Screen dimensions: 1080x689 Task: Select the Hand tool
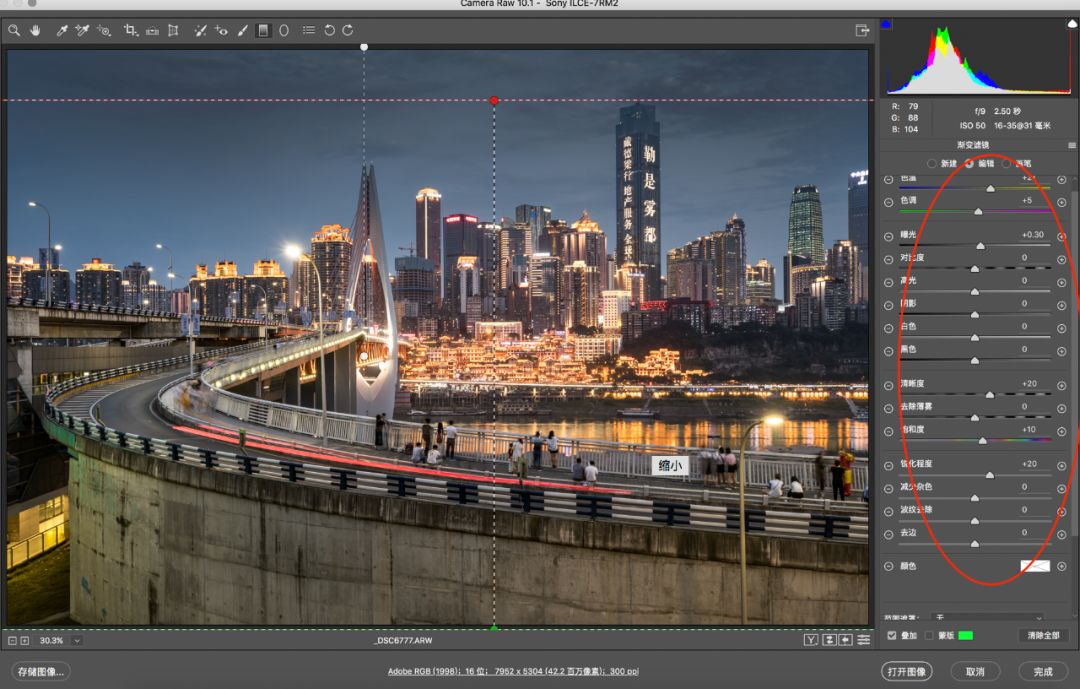34,30
